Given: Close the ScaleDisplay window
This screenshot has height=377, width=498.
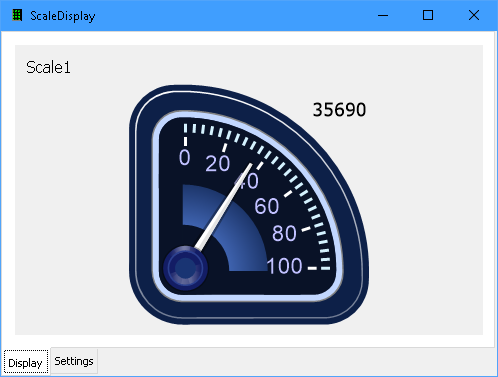Looking at the screenshot, I should point(474,15).
